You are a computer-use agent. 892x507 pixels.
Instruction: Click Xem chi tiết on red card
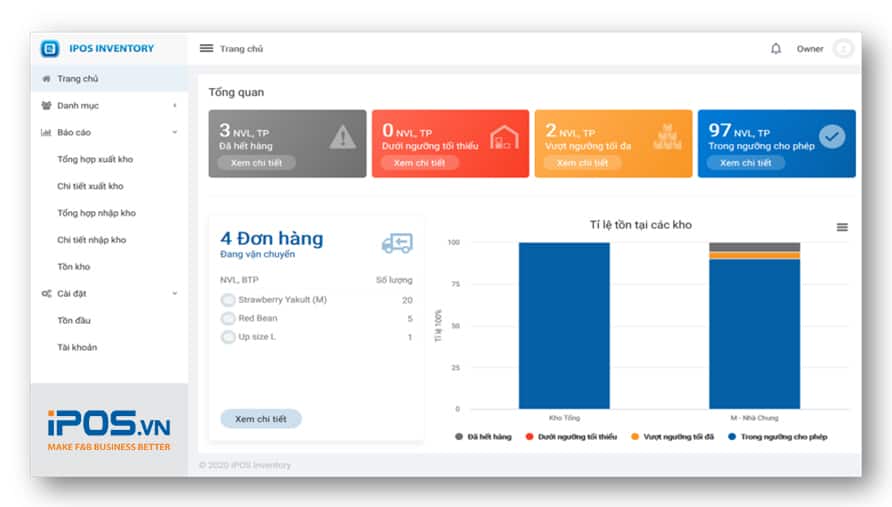(420, 163)
